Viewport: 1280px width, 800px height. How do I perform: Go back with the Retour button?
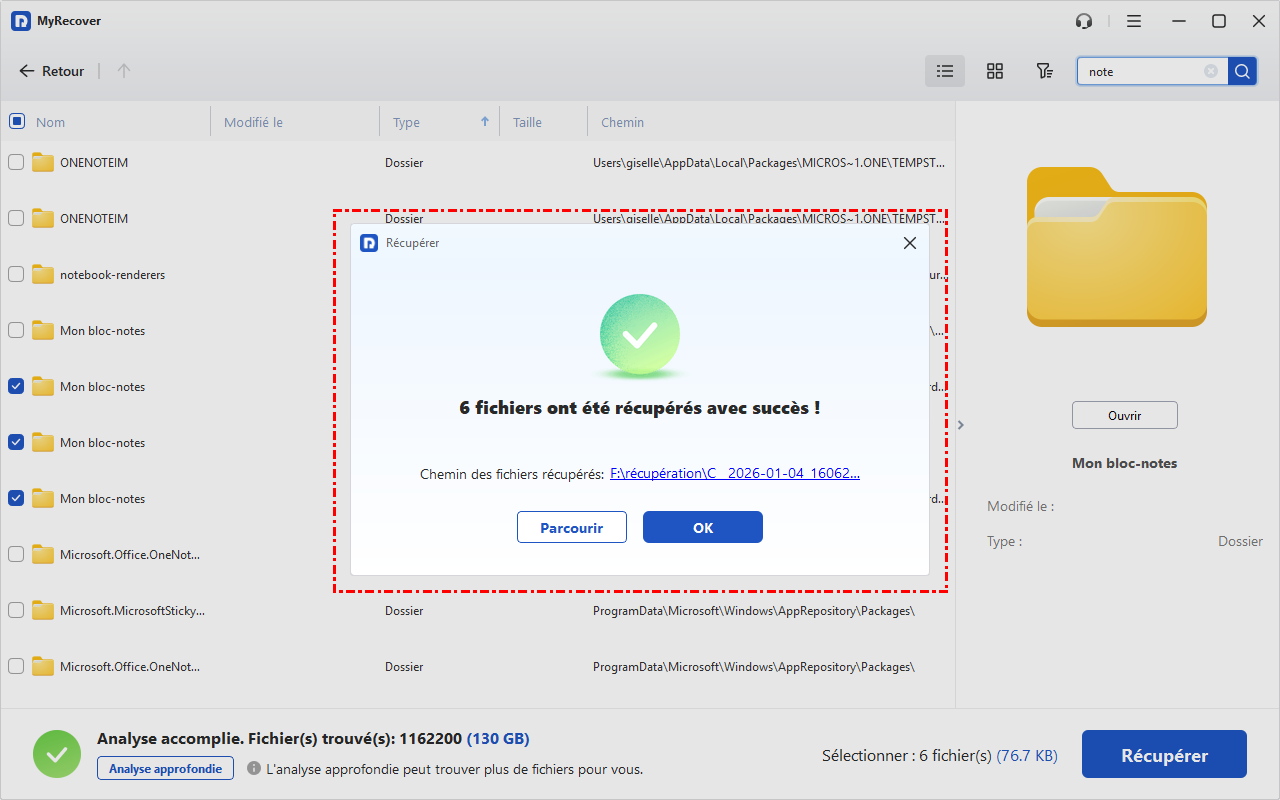52,71
